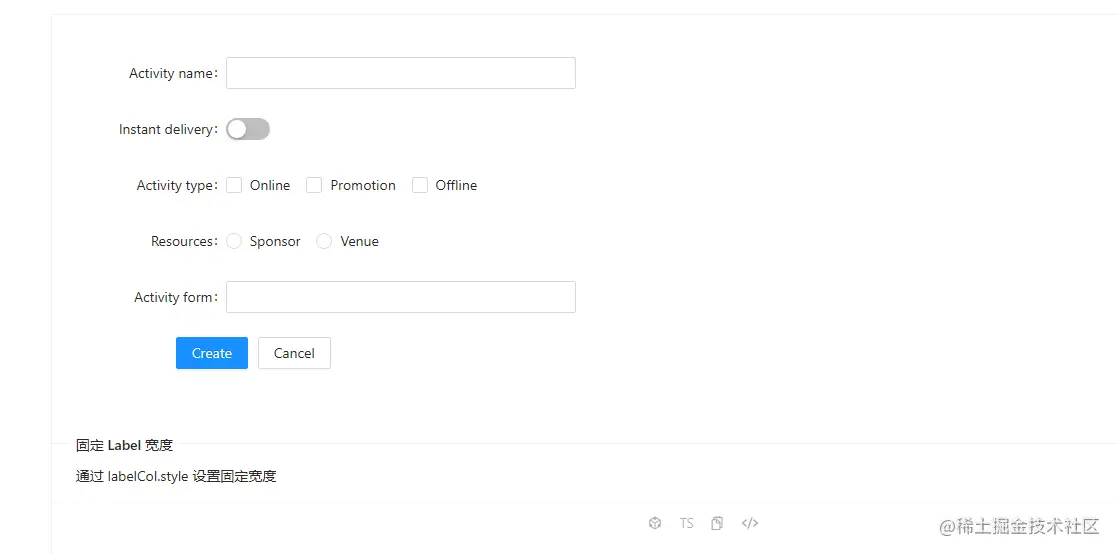Click the Activity type label
Screen dimensions: 1117x554
click(175, 185)
